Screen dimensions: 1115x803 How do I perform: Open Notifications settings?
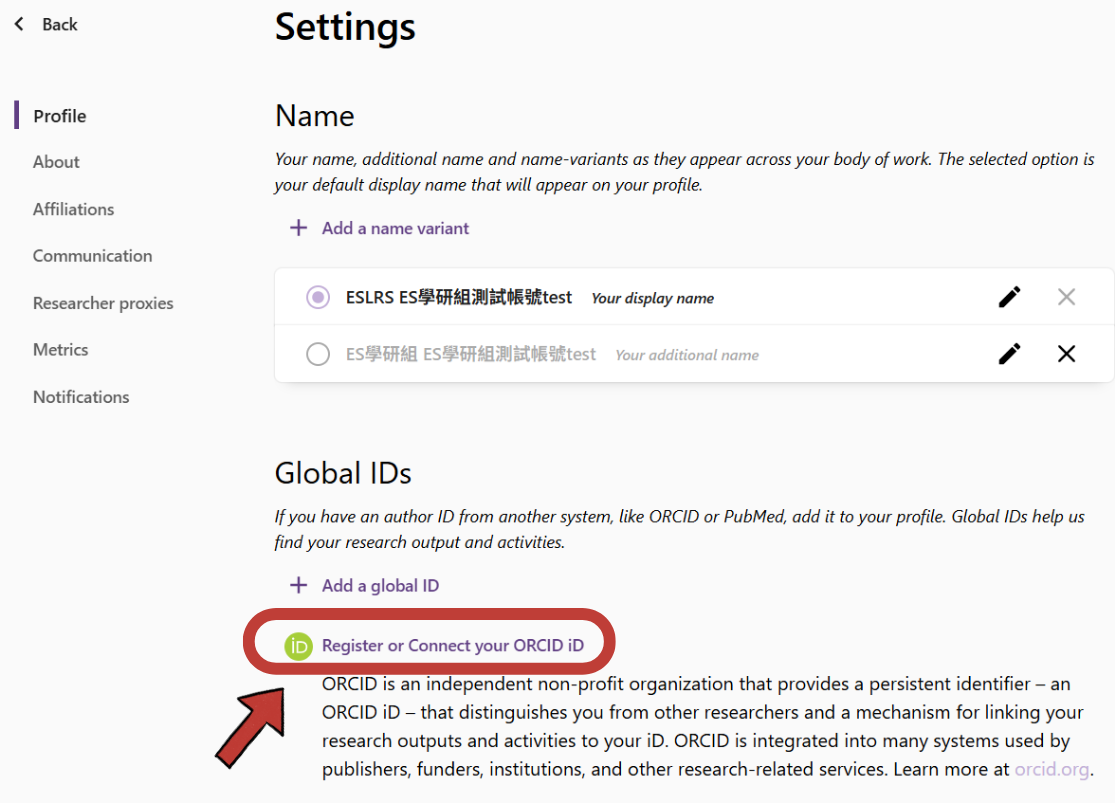81,397
